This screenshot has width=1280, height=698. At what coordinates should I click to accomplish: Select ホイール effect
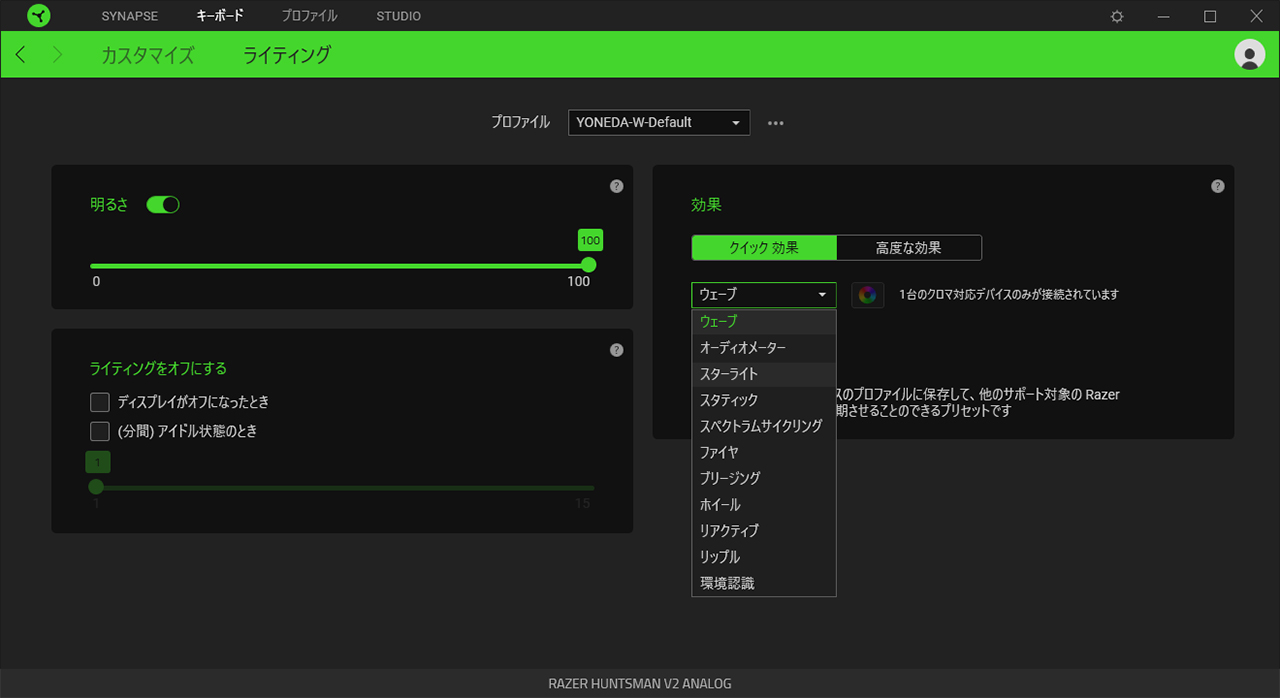pos(764,505)
